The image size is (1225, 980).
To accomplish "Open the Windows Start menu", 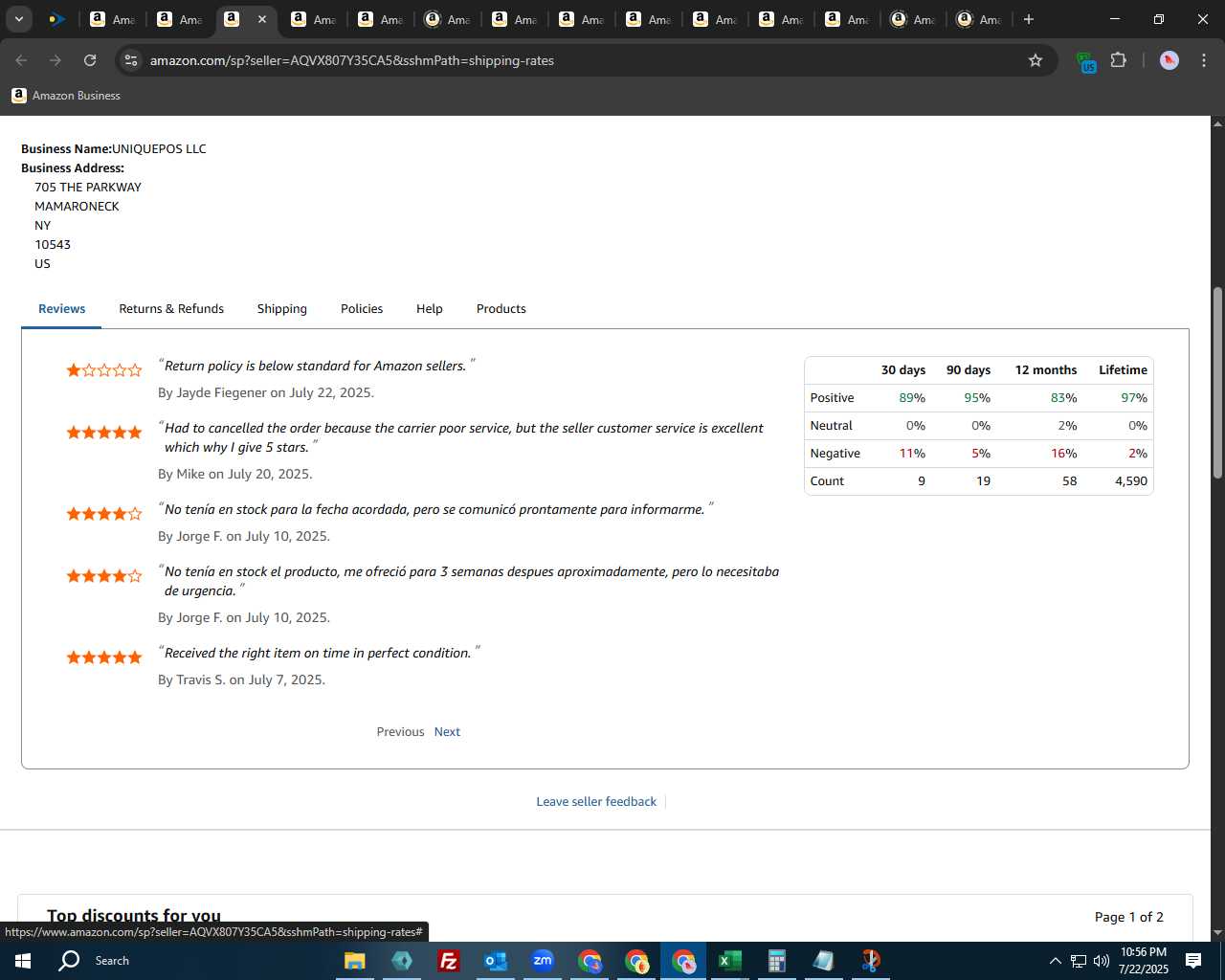I will point(23,961).
